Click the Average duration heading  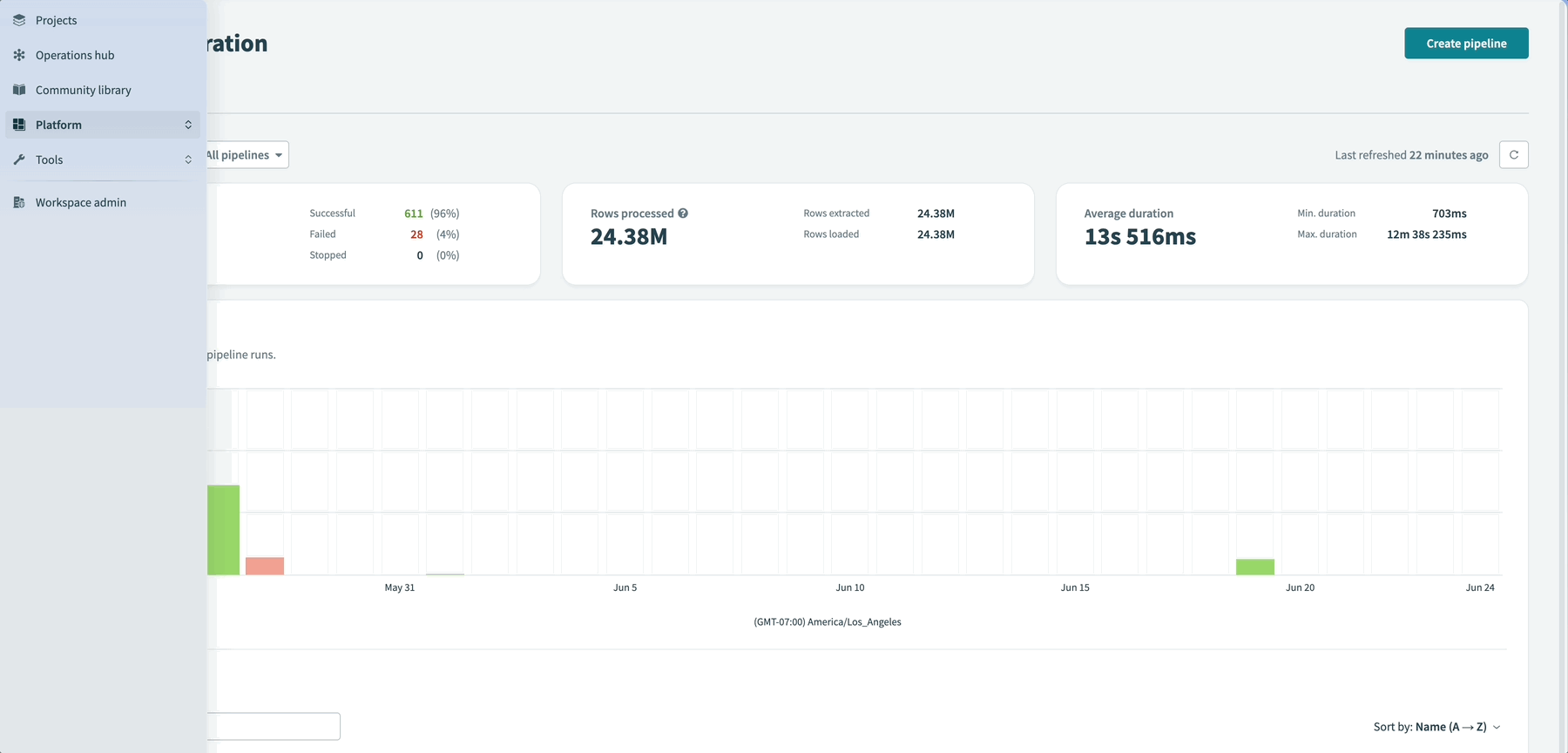coord(1129,214)
